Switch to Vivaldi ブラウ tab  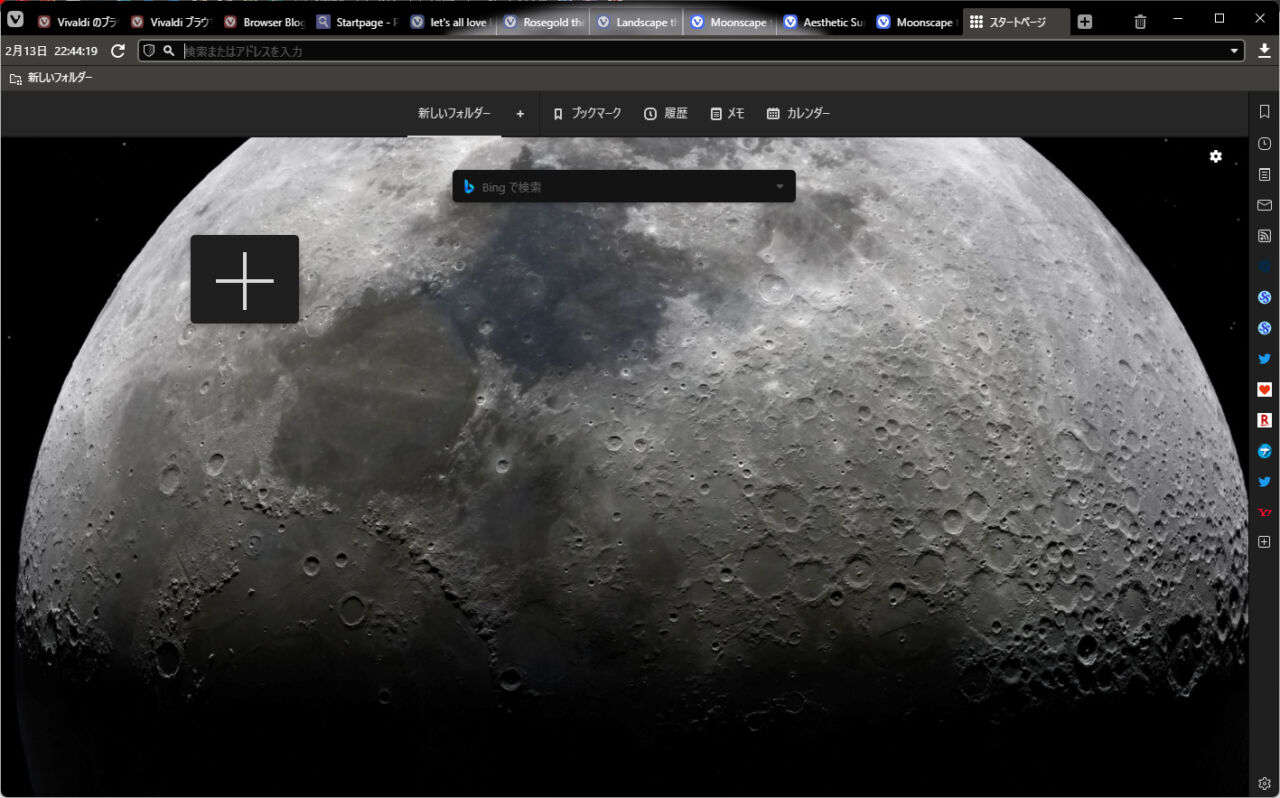tap(170, 22)
